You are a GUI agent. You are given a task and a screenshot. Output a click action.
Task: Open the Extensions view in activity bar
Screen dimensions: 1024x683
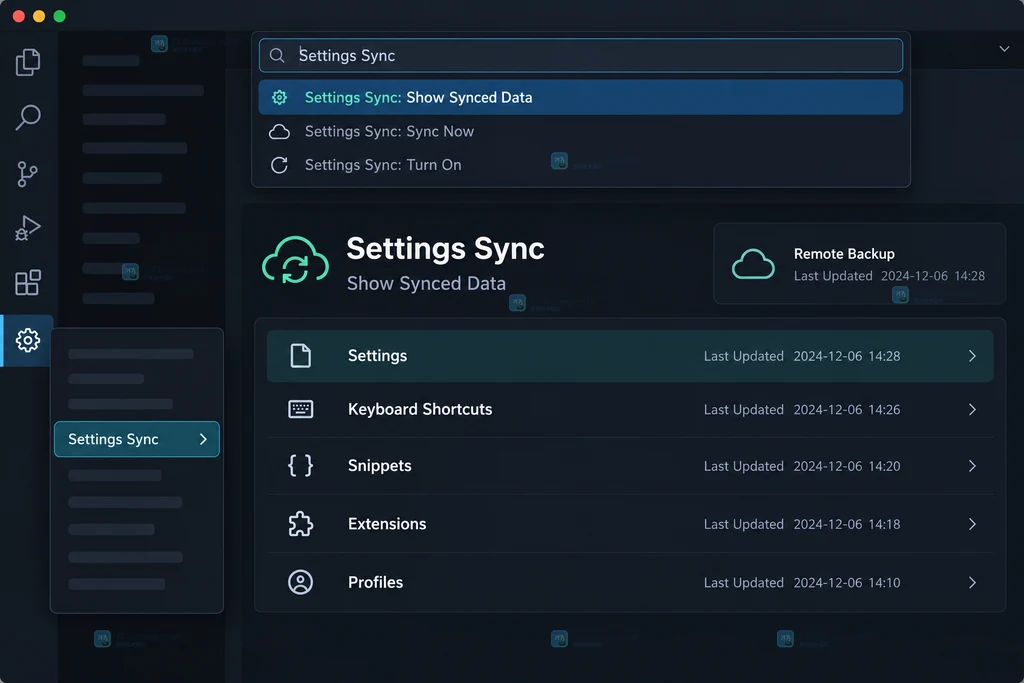point(27,283)
